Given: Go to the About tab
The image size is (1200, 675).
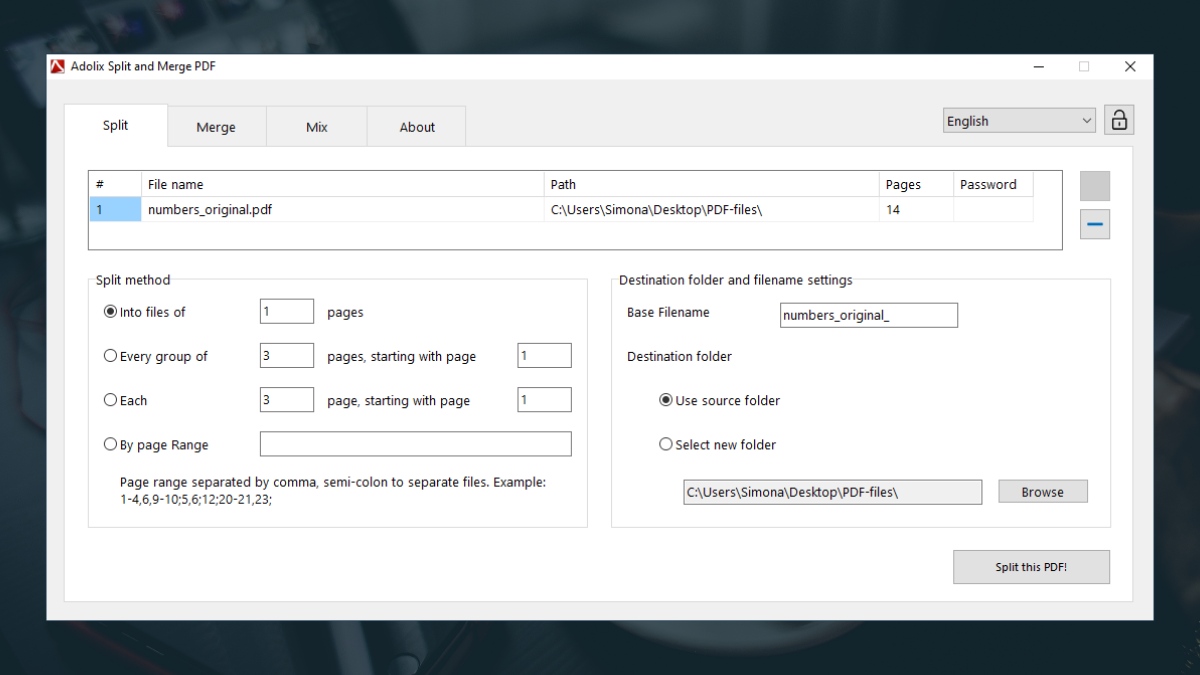Looking at the screenshot, I should coord(417,127).
